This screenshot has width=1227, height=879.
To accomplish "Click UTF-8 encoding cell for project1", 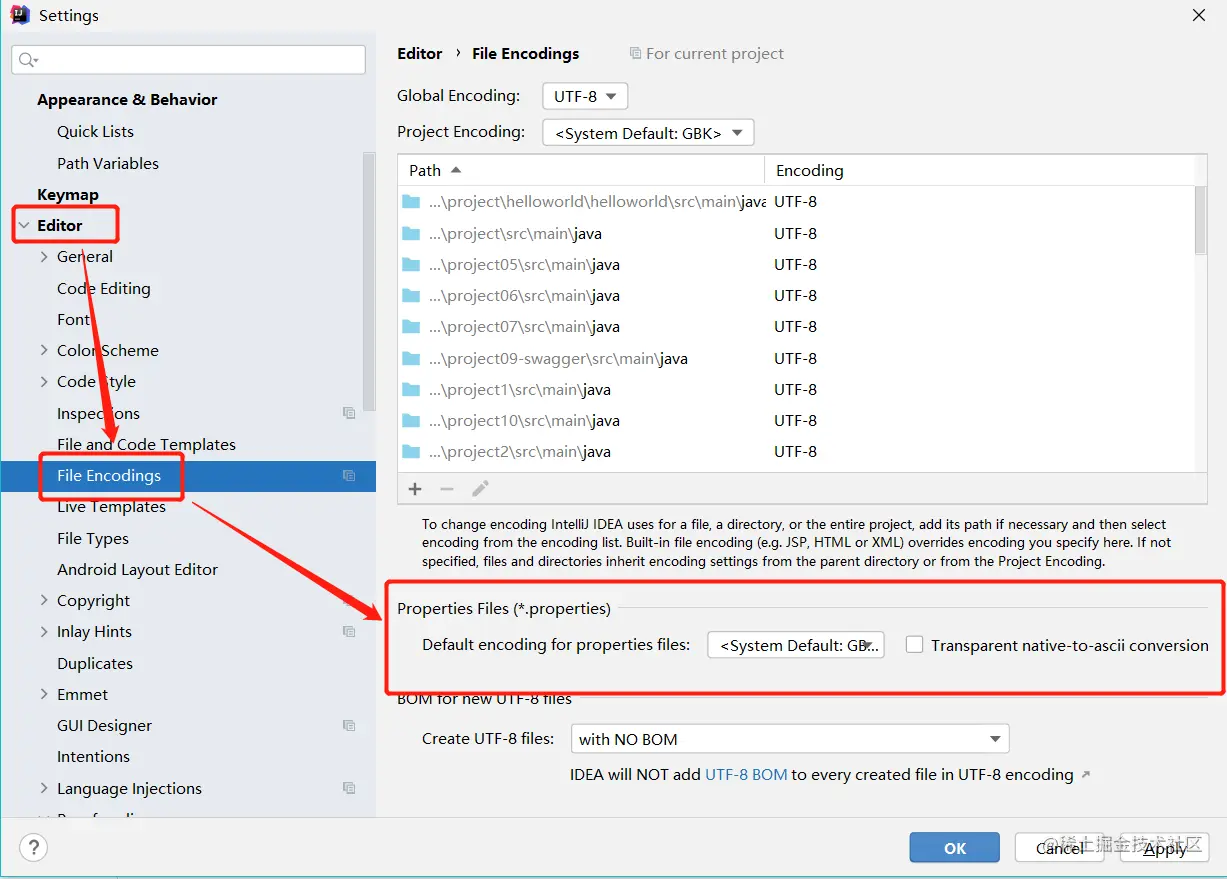I will point(795,390).
